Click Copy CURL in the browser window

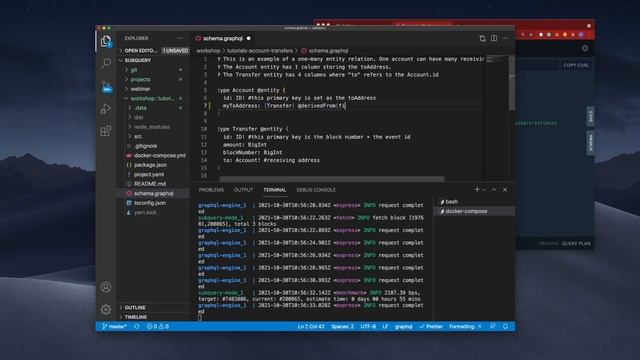coord(576,65)
